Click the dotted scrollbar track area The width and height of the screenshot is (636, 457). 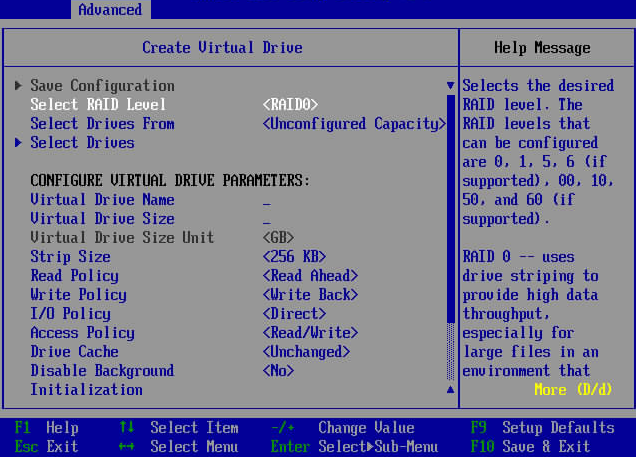pyautogui.click(x=450, y=352)
